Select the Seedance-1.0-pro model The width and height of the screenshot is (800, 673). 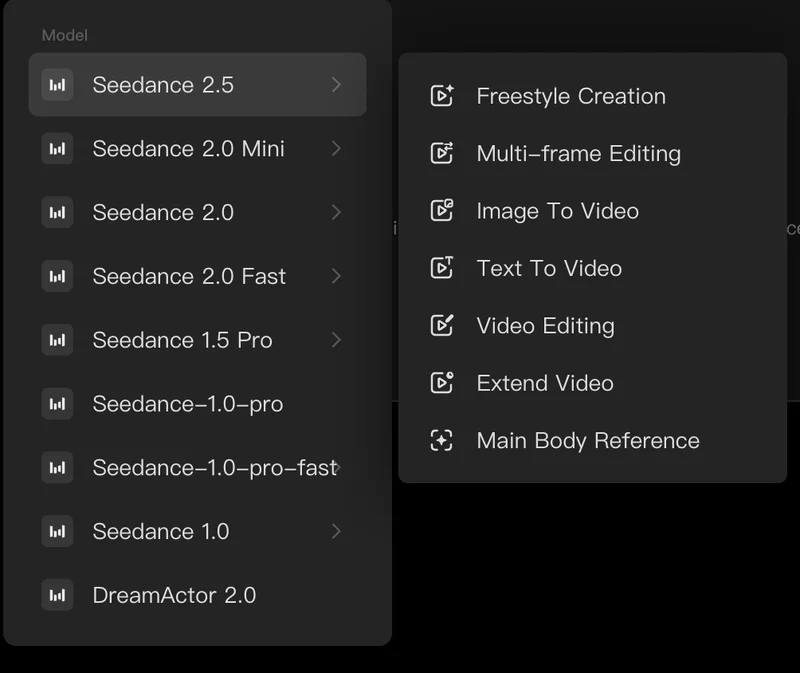click(197, 404)
